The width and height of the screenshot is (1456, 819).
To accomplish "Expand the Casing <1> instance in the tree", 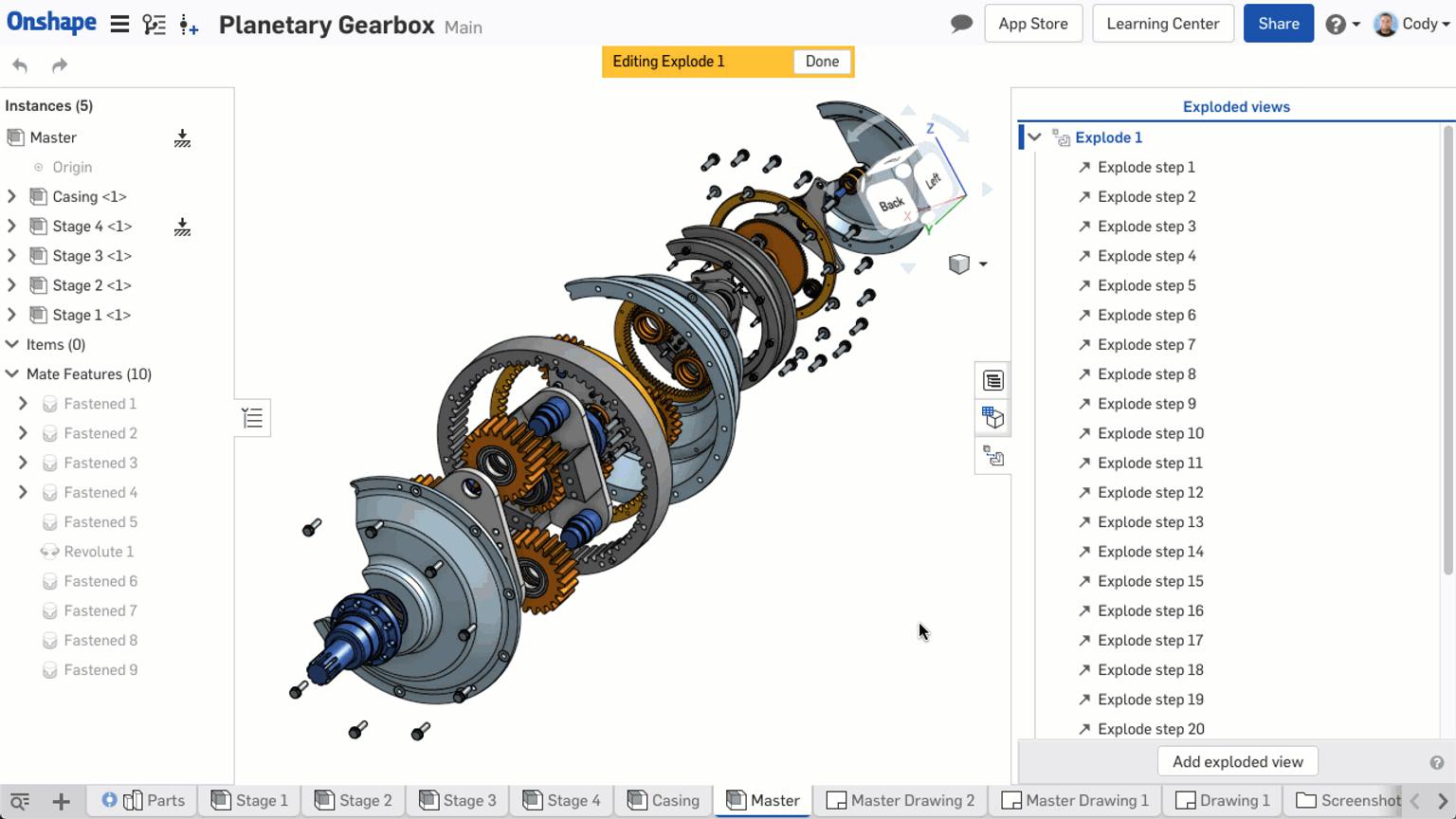I will click(13, 196).
